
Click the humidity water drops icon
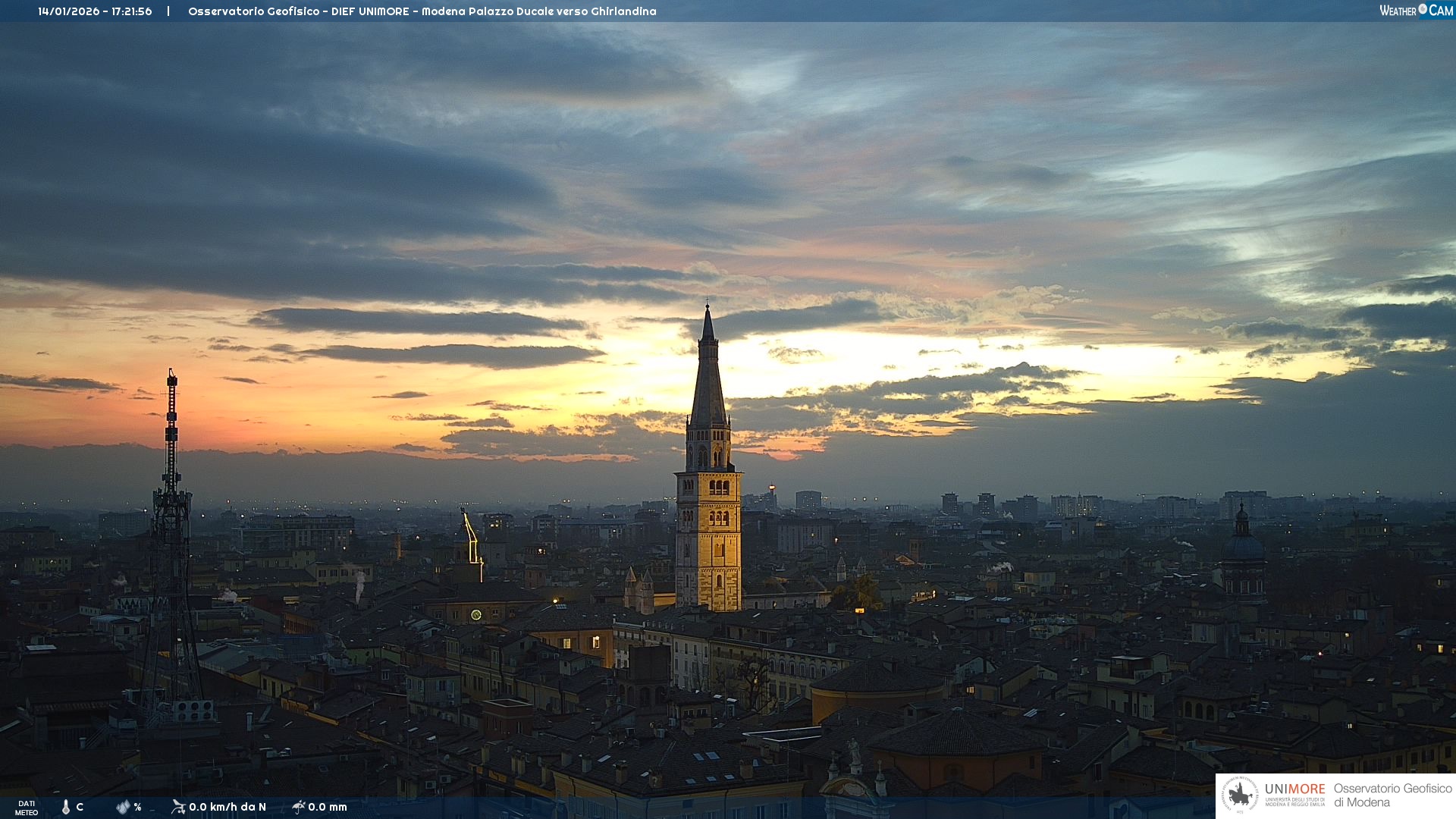[123, 807]
